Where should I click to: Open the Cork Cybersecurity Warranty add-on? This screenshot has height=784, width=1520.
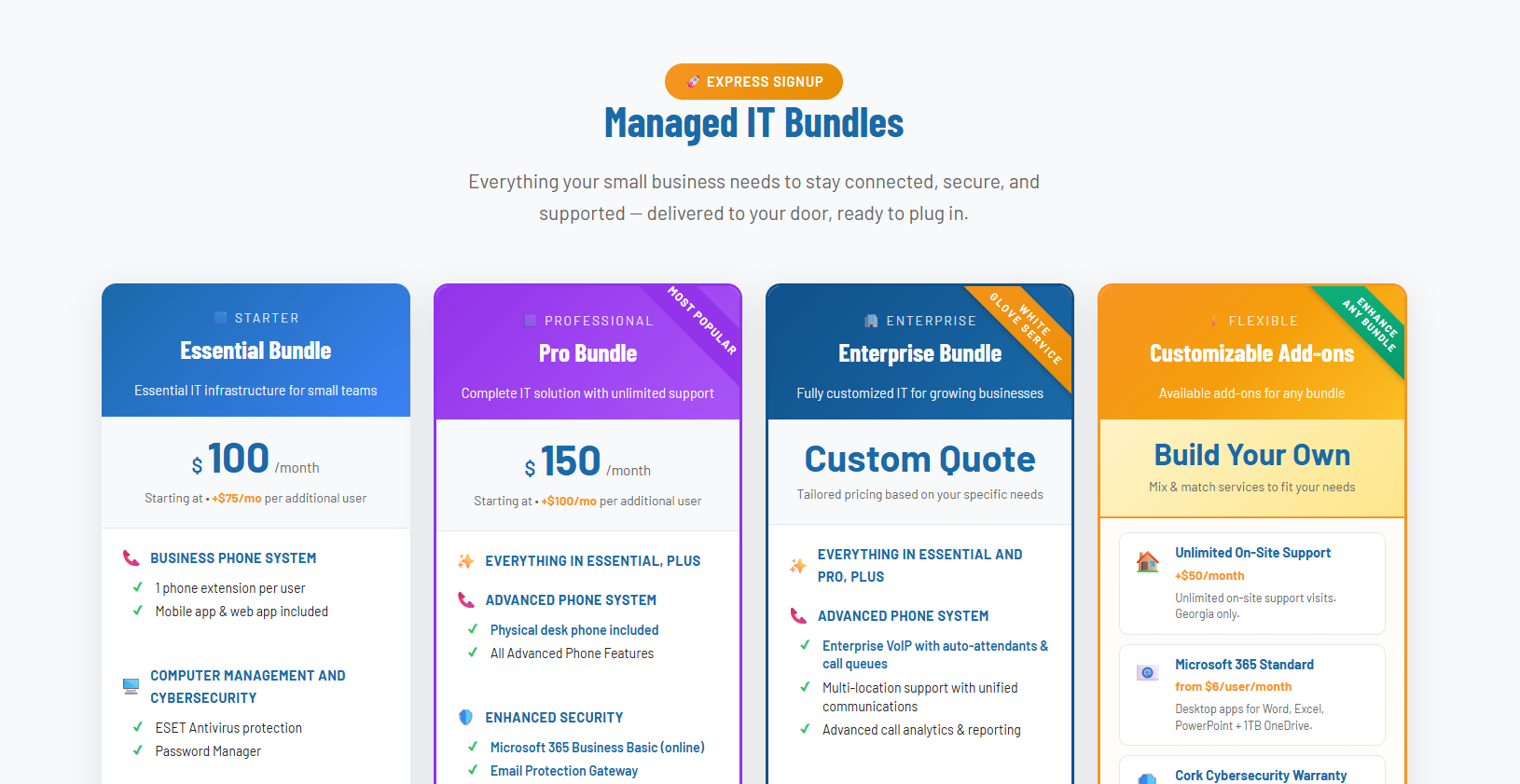tap(1251, 770)
